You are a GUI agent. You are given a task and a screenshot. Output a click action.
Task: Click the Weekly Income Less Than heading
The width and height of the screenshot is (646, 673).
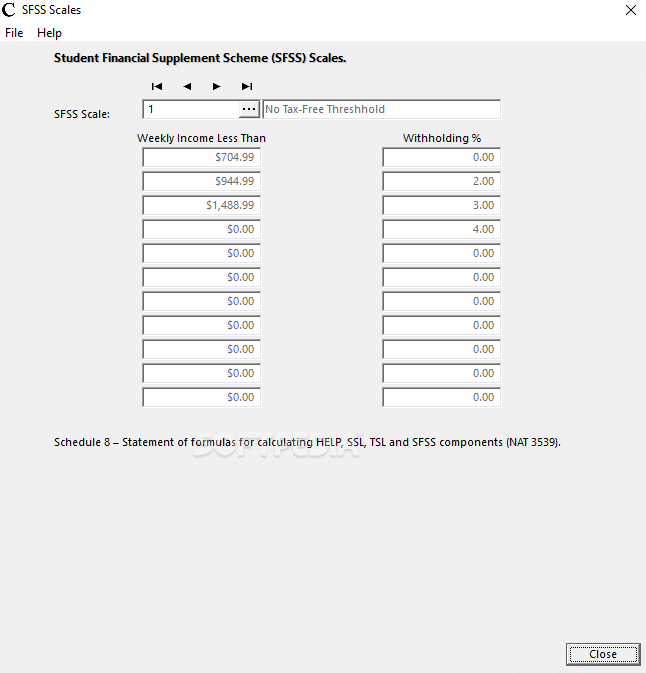201,138
